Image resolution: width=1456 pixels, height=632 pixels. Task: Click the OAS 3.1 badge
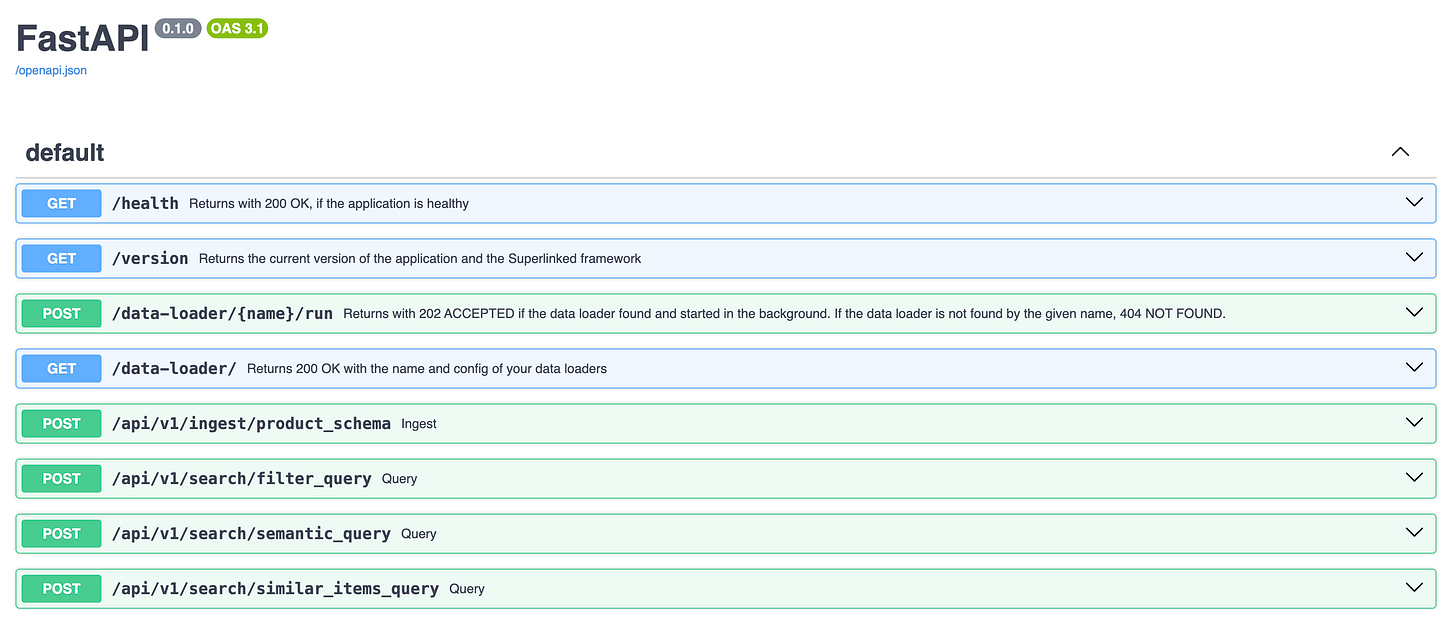pos(237,29)
